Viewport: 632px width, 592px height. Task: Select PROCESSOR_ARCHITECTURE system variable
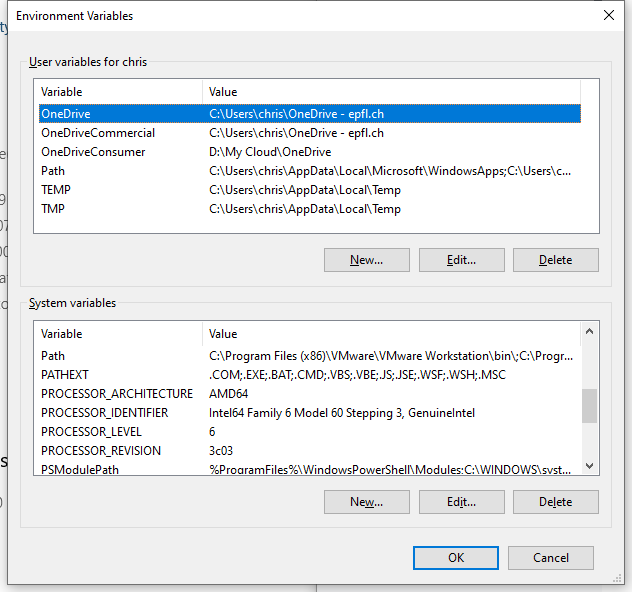pos(117,394)
